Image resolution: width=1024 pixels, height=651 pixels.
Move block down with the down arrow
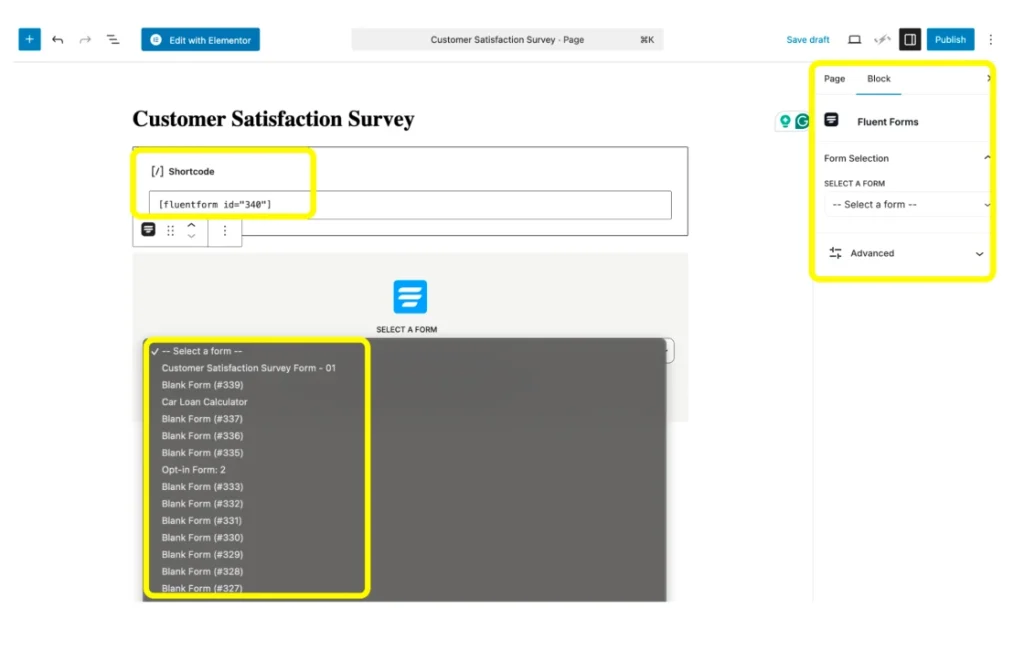(191, 236)
